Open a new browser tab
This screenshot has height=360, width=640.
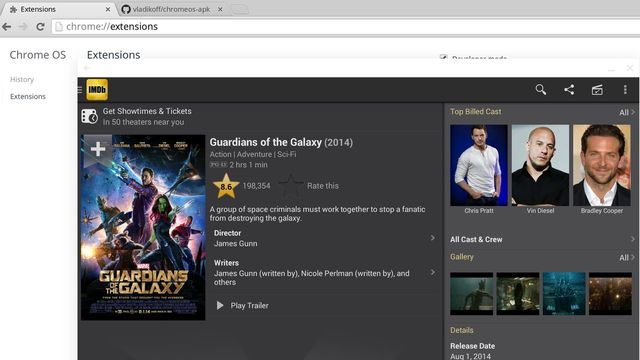coord(239,9)
